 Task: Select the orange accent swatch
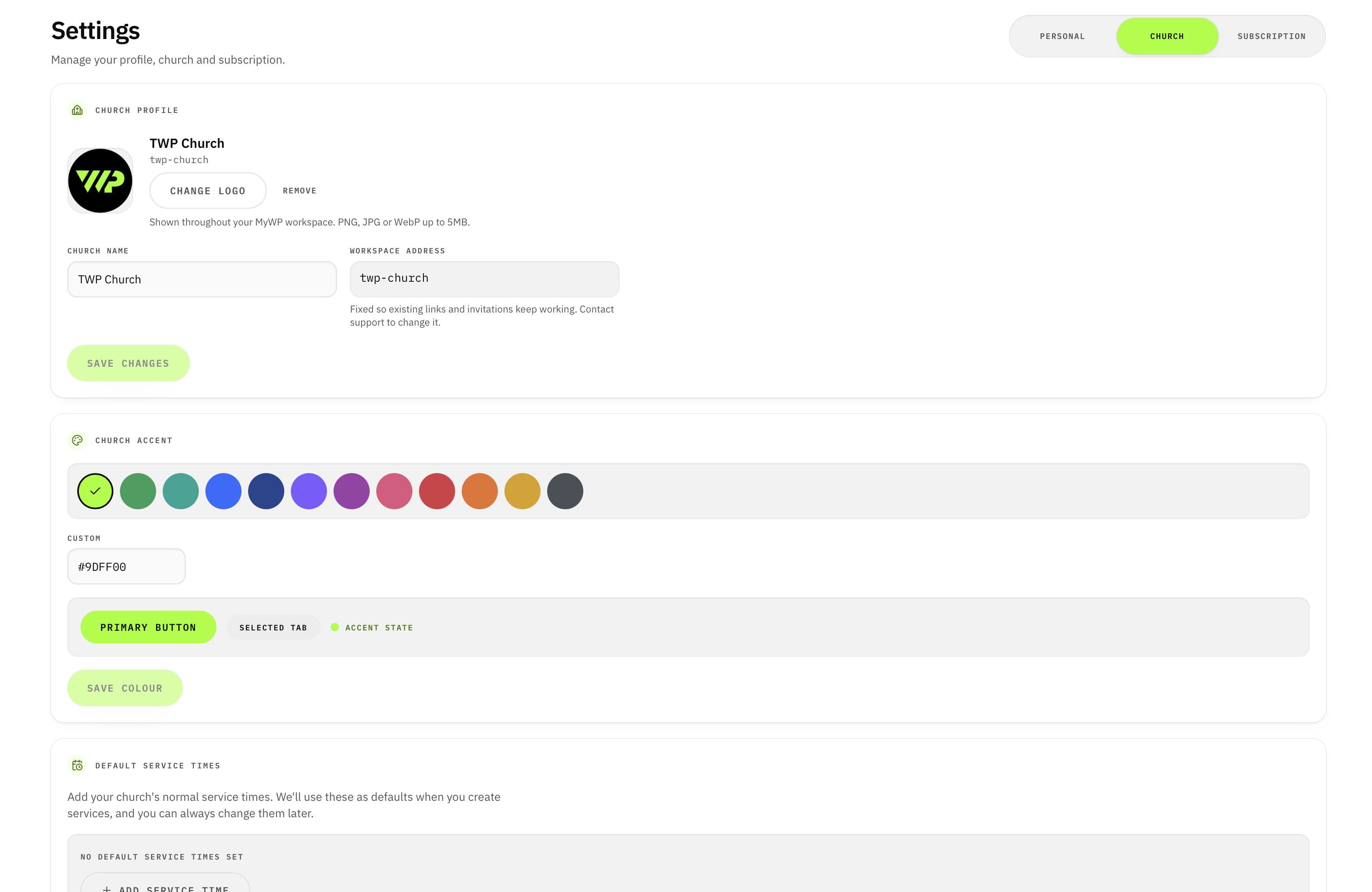[x=479, y=491]
